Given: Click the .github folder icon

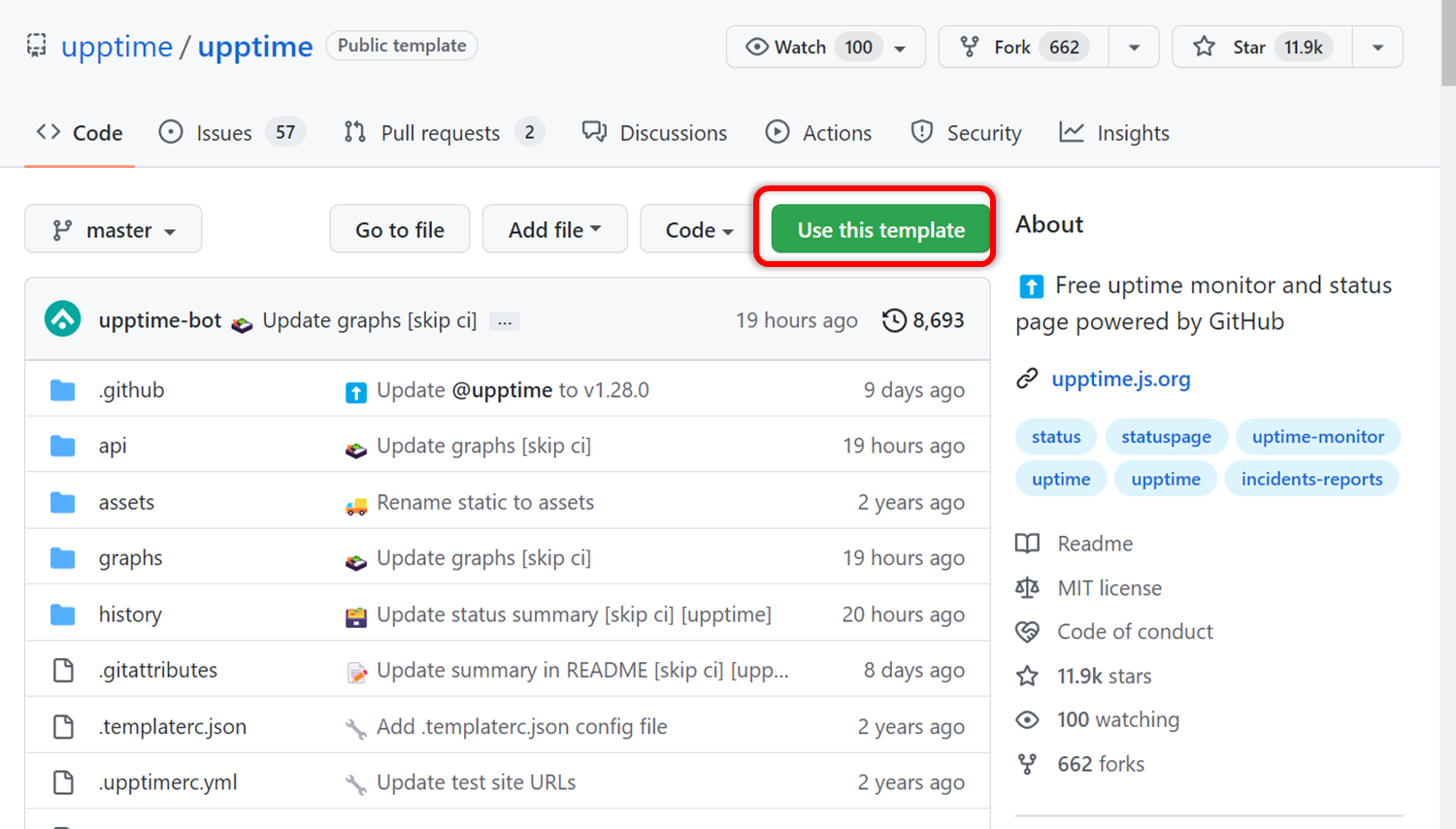Looking at the screenshot, I should coord(63,390).
